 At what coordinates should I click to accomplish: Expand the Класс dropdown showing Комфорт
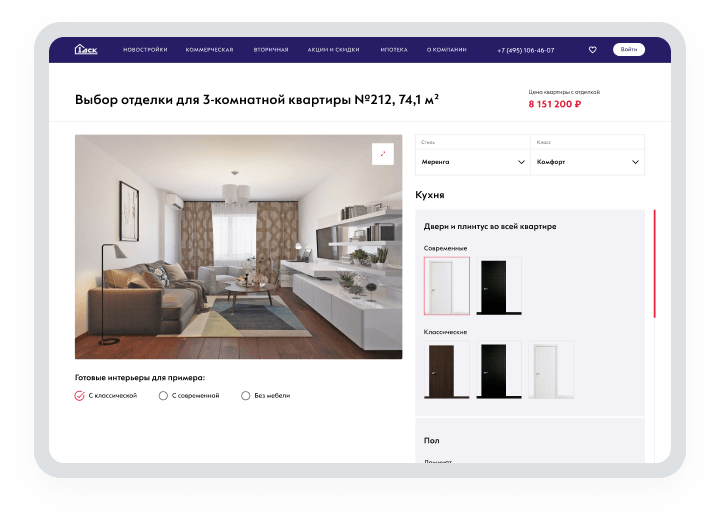point(587,161)
